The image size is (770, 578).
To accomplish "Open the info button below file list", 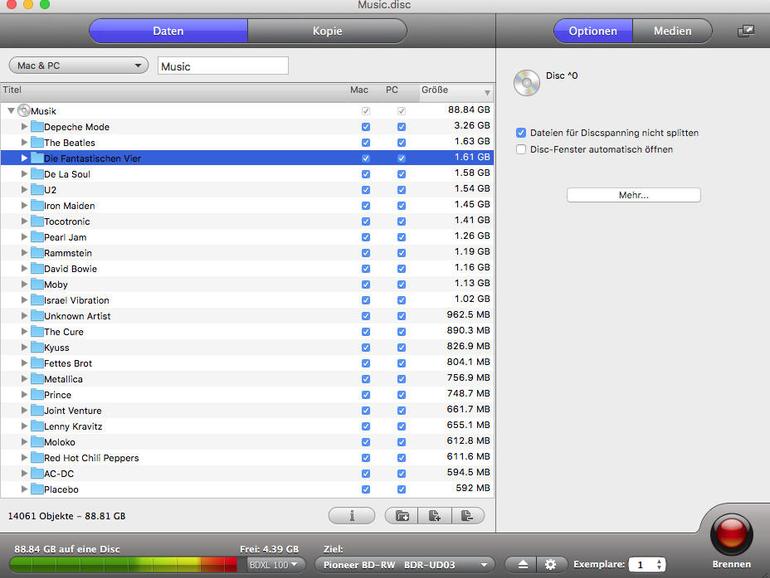I will click(352, 516).
